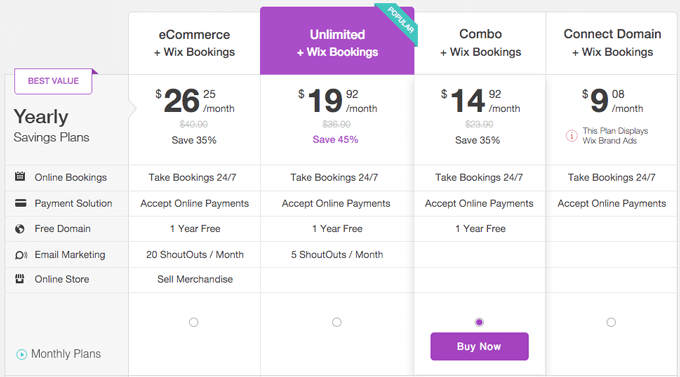Select the Unlimited plan radio button
The height and width of the screenshot is (377, 680).
pos(337,322)
